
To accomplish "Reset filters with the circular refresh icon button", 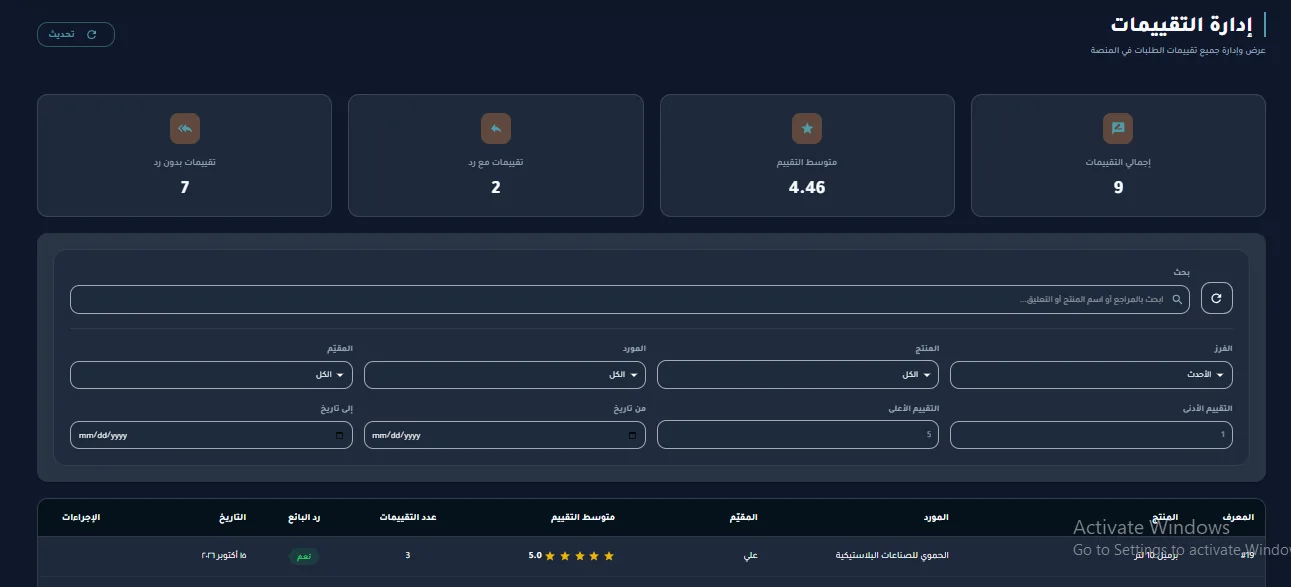I will 1217,298.
